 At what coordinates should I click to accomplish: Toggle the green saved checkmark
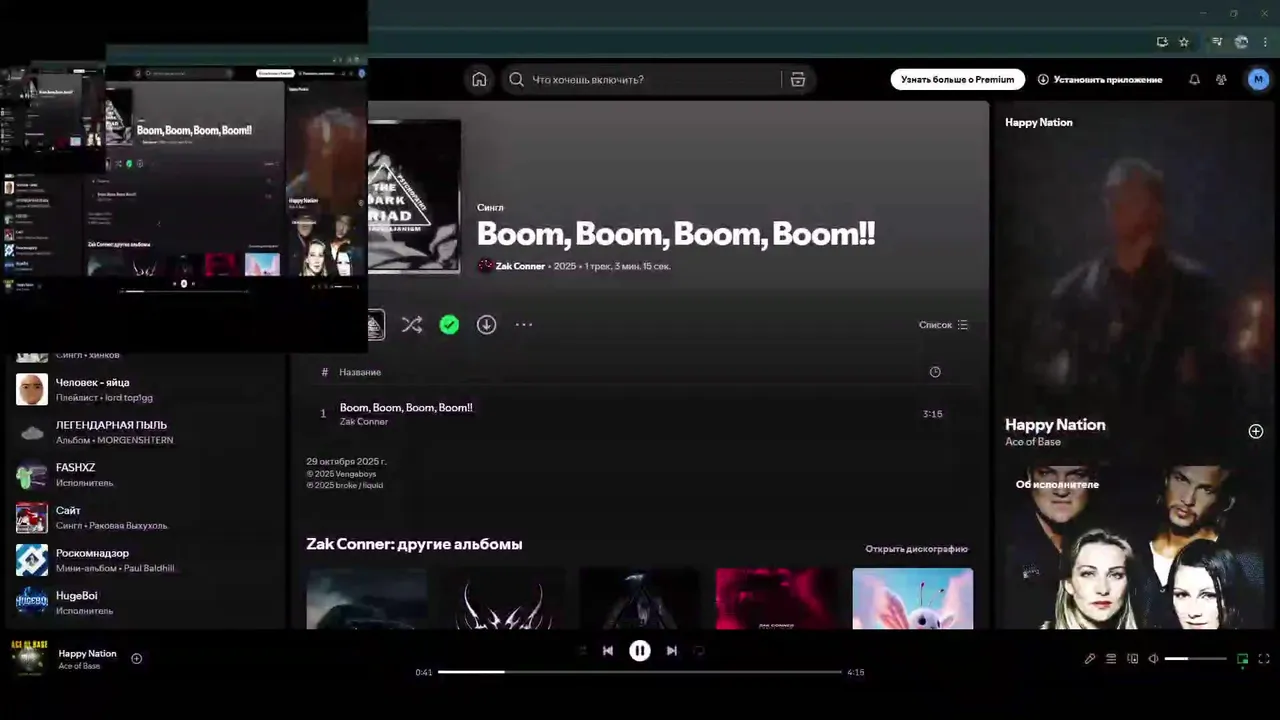(x=449, y=325)
